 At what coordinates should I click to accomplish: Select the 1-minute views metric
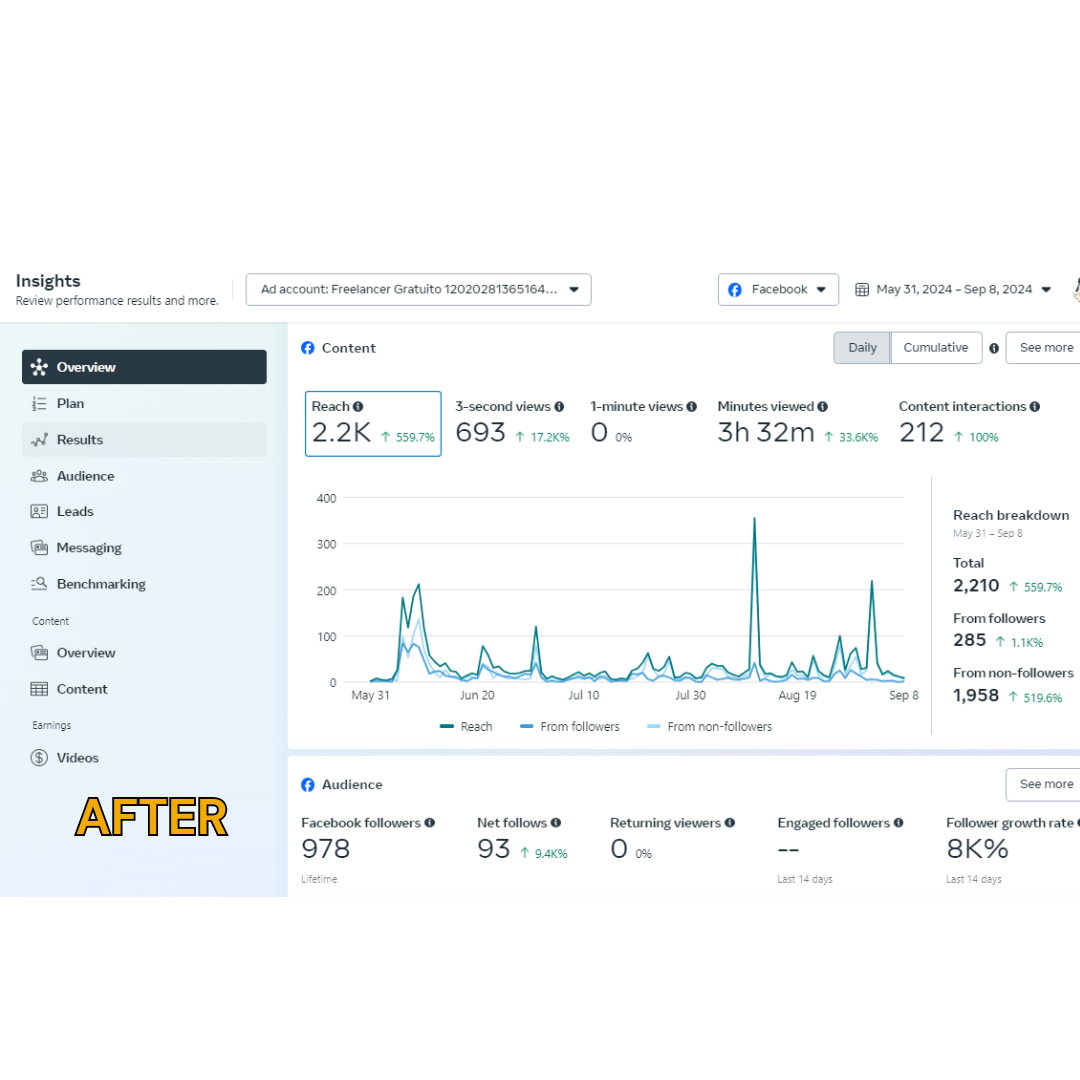643,424
